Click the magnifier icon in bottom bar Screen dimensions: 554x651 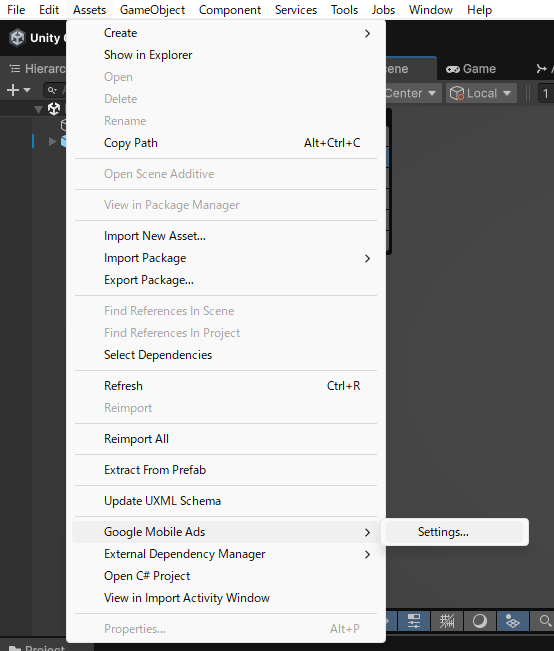point(545,621)
